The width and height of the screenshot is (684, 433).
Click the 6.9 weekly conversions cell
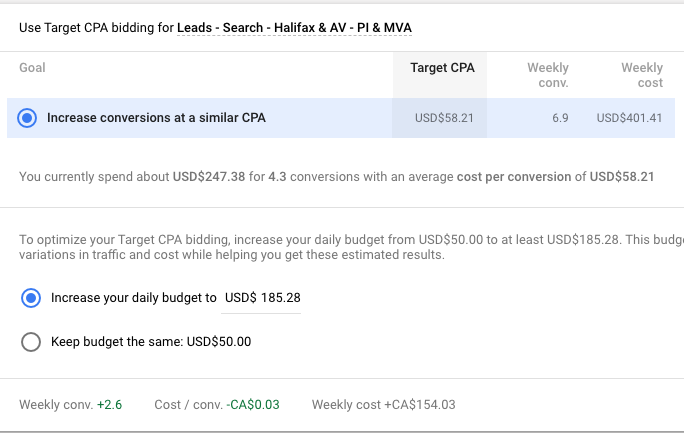tap(560, 118)
